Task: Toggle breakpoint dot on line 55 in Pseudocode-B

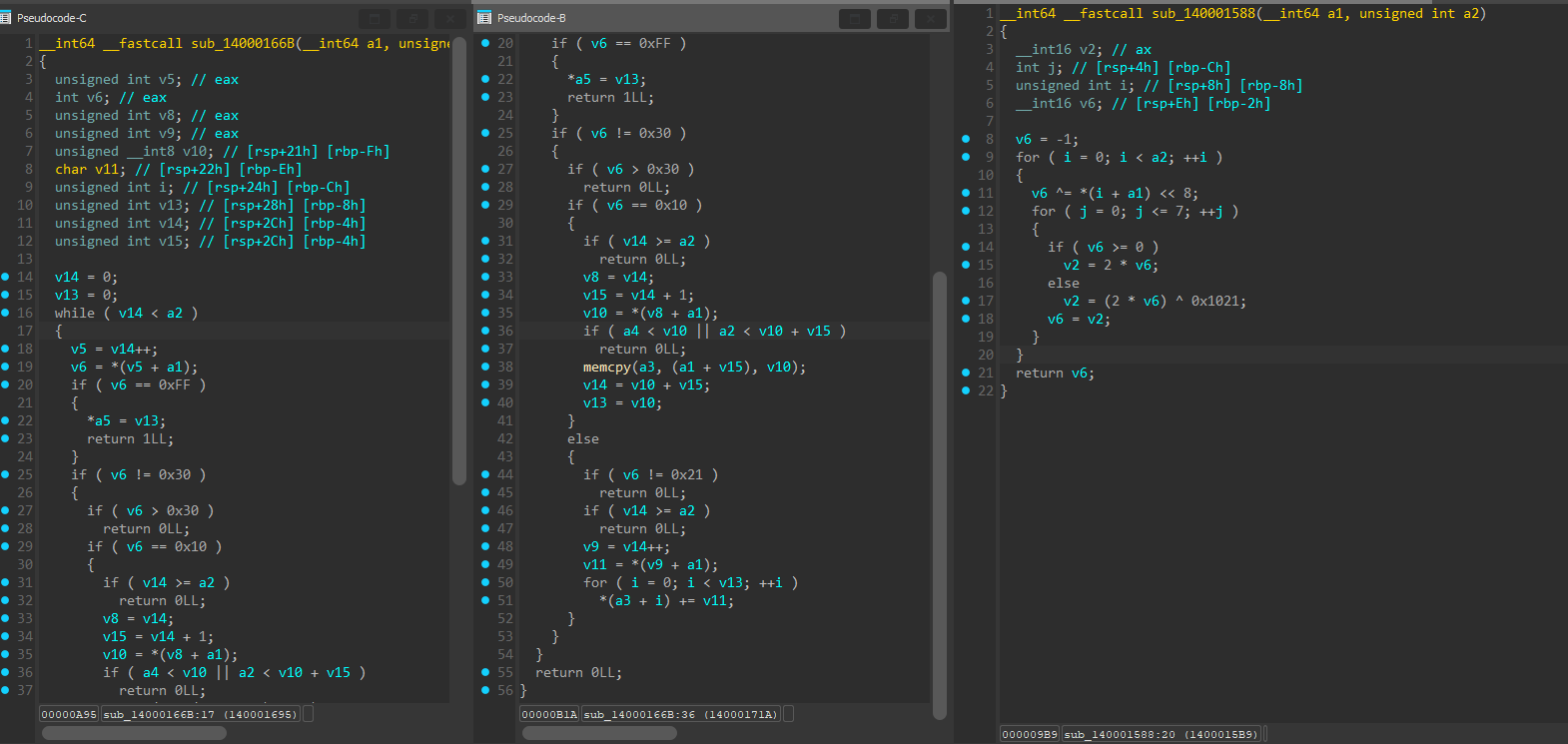Action: tap(485, 672)
